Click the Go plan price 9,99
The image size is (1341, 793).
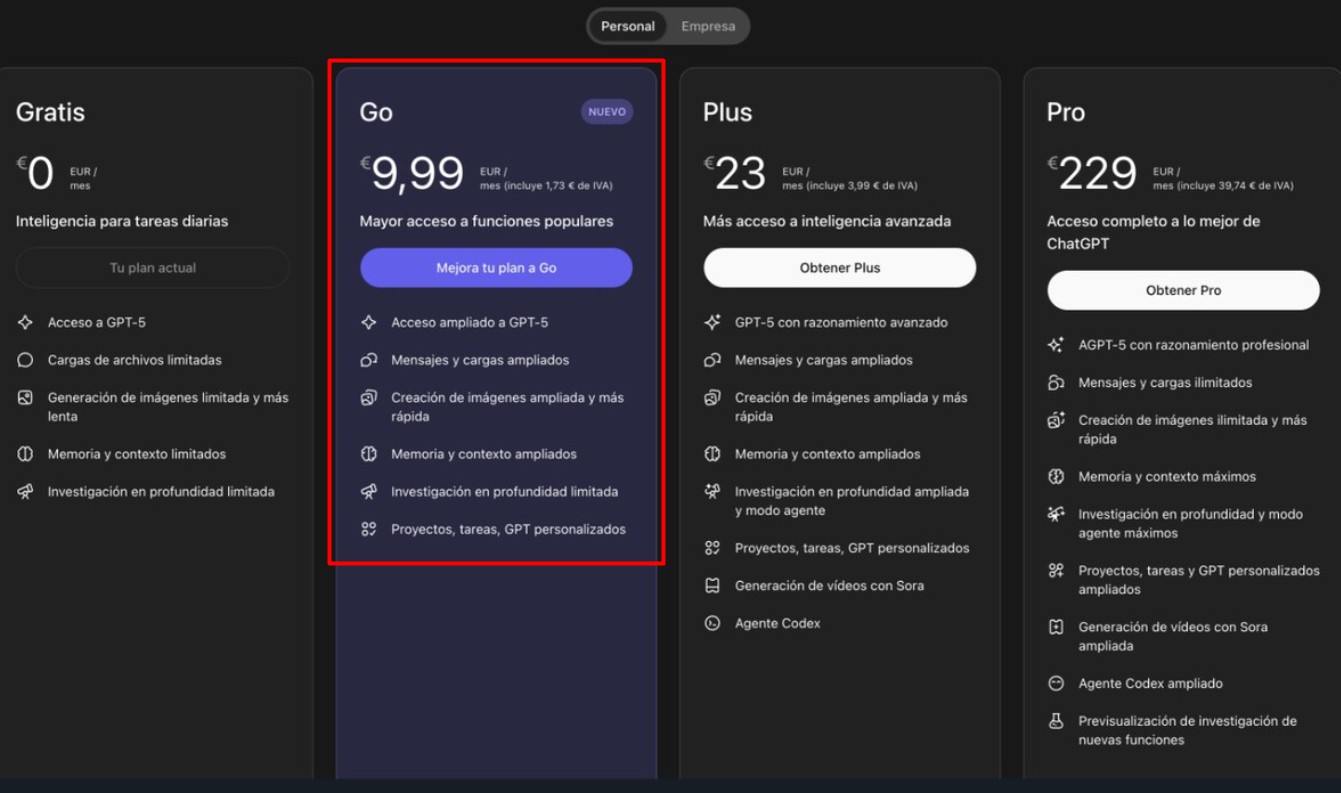[x=417, y=175]
